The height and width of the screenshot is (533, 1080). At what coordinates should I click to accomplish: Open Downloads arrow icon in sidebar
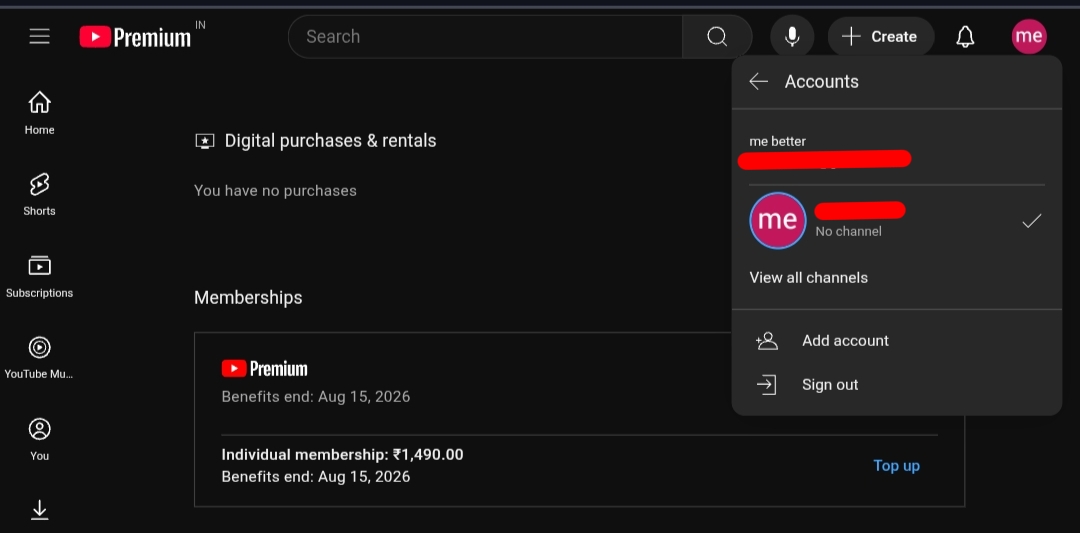(39, 510)
